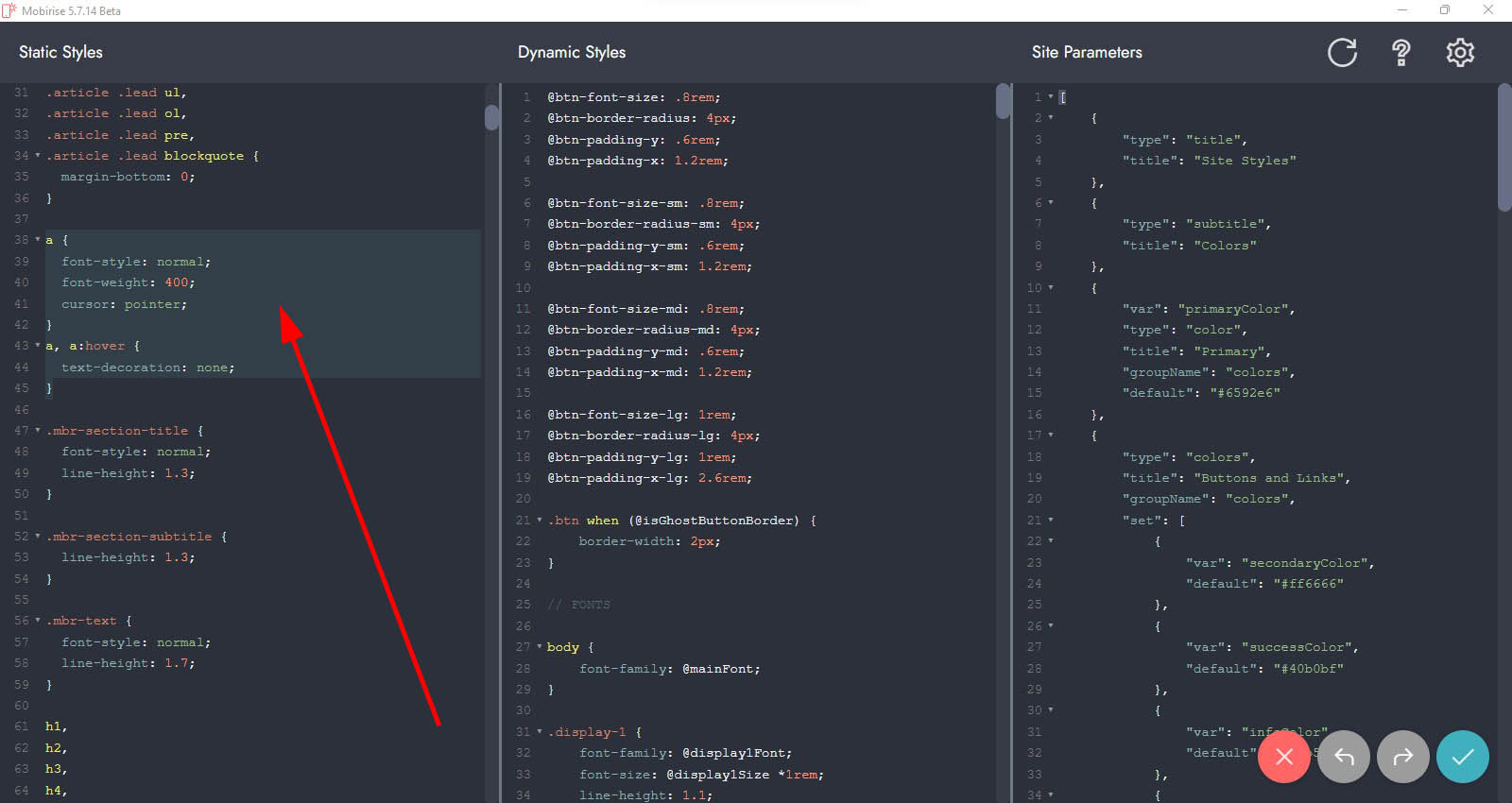This screenshot has width=1512, height=803.
Task: Fold the root array at line 1 of Site Parameters
Action: click(1050, 97)
